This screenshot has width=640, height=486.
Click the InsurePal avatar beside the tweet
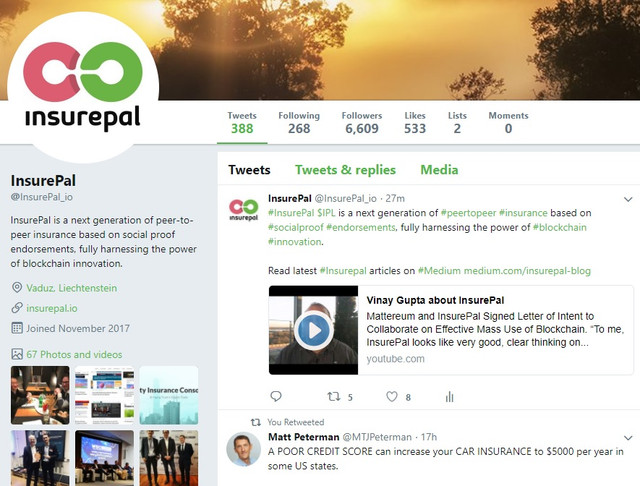pyautogui.click(x=244, y=209)
